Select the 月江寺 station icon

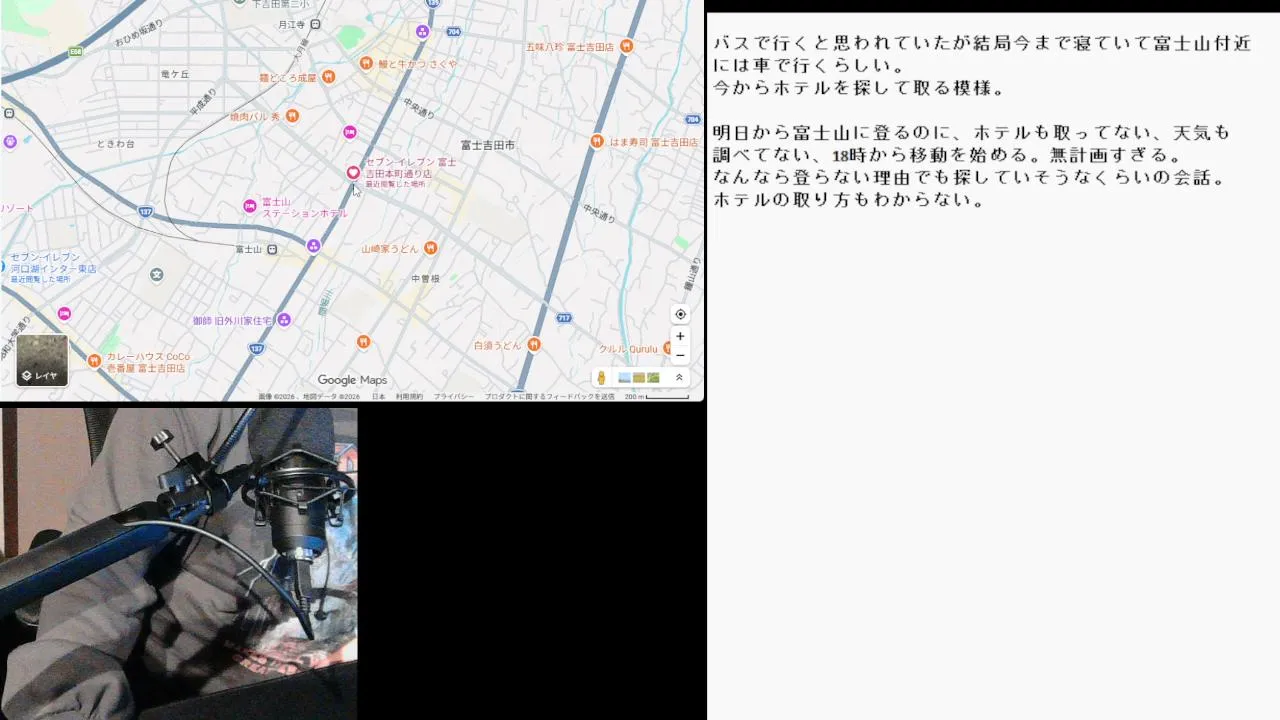[315, 24]
